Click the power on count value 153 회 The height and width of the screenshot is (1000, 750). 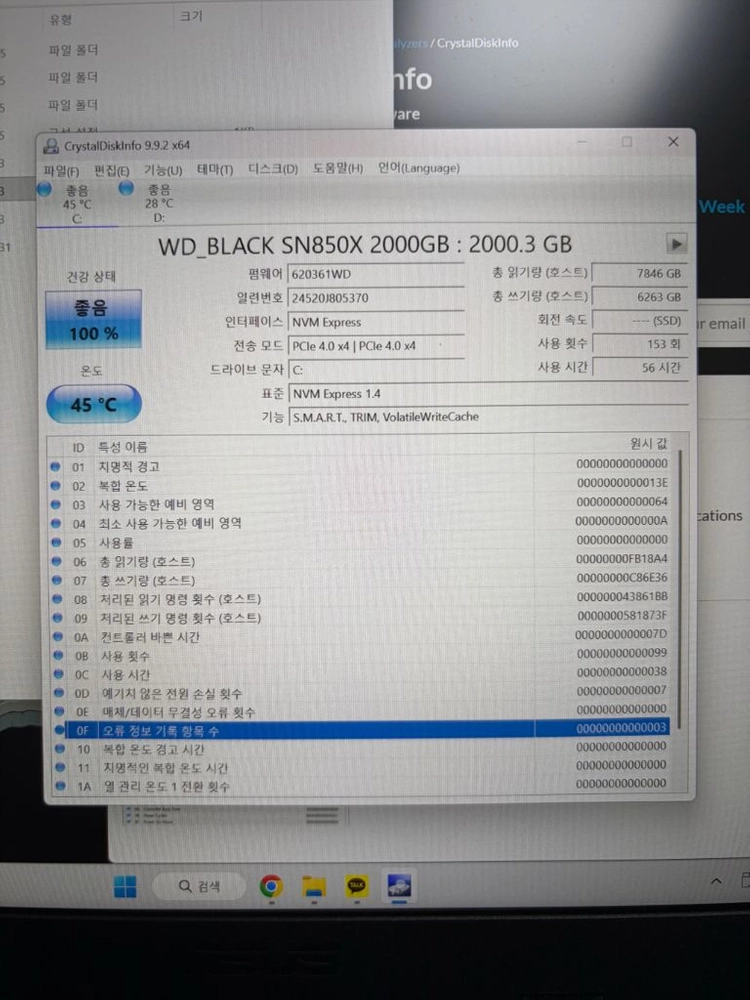pos(639,344)
